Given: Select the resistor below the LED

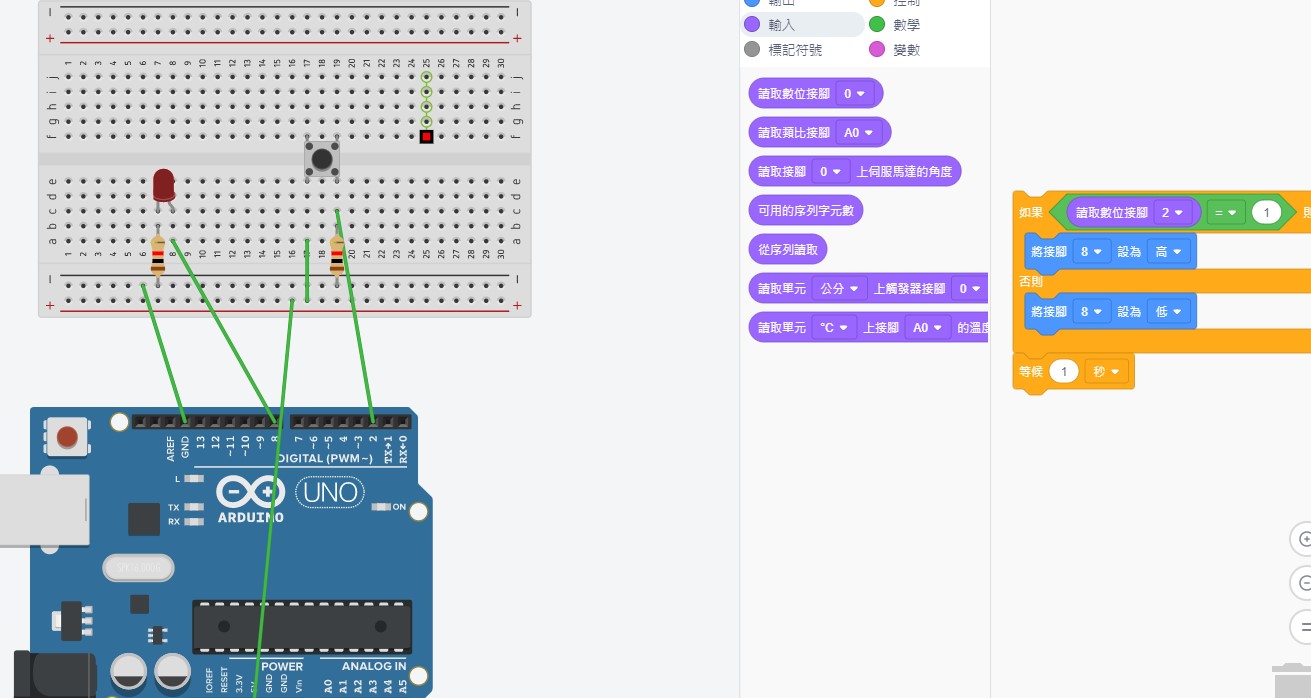Looking at the screenshot, I should click(x=158, y=257).
